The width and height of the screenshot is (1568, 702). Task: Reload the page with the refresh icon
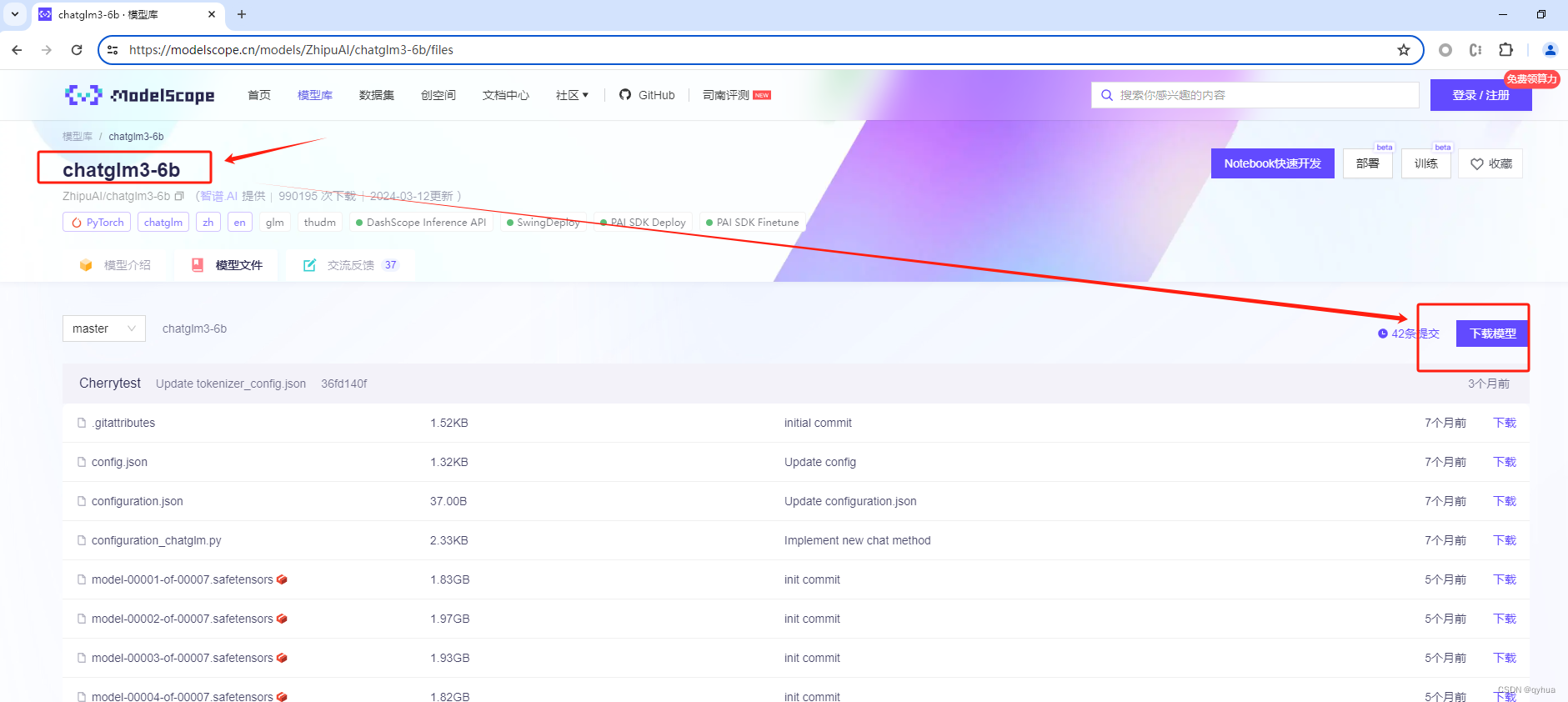click(x=77, y=50)
